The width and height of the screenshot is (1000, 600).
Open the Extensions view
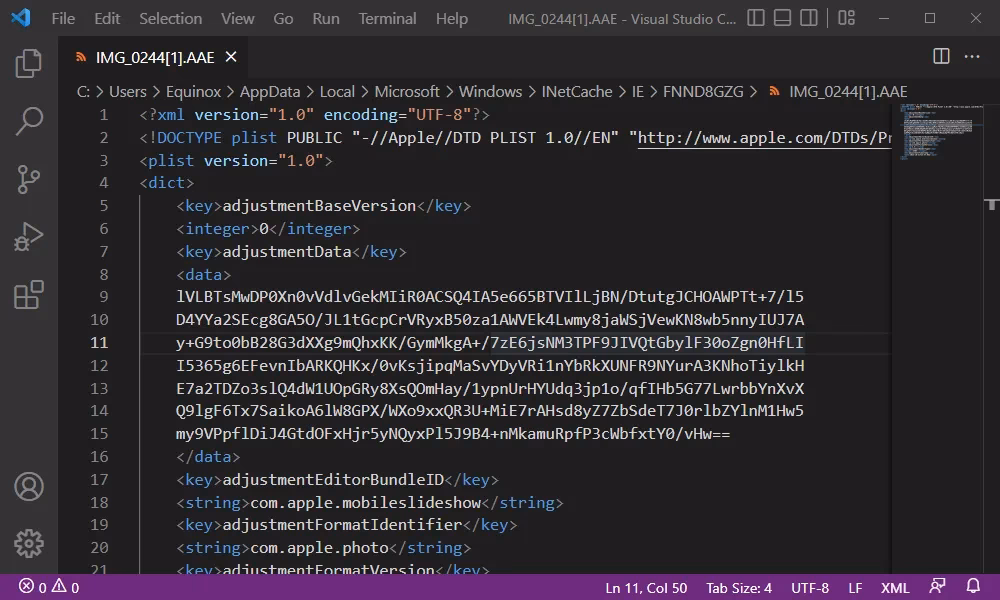click(28, 296)
